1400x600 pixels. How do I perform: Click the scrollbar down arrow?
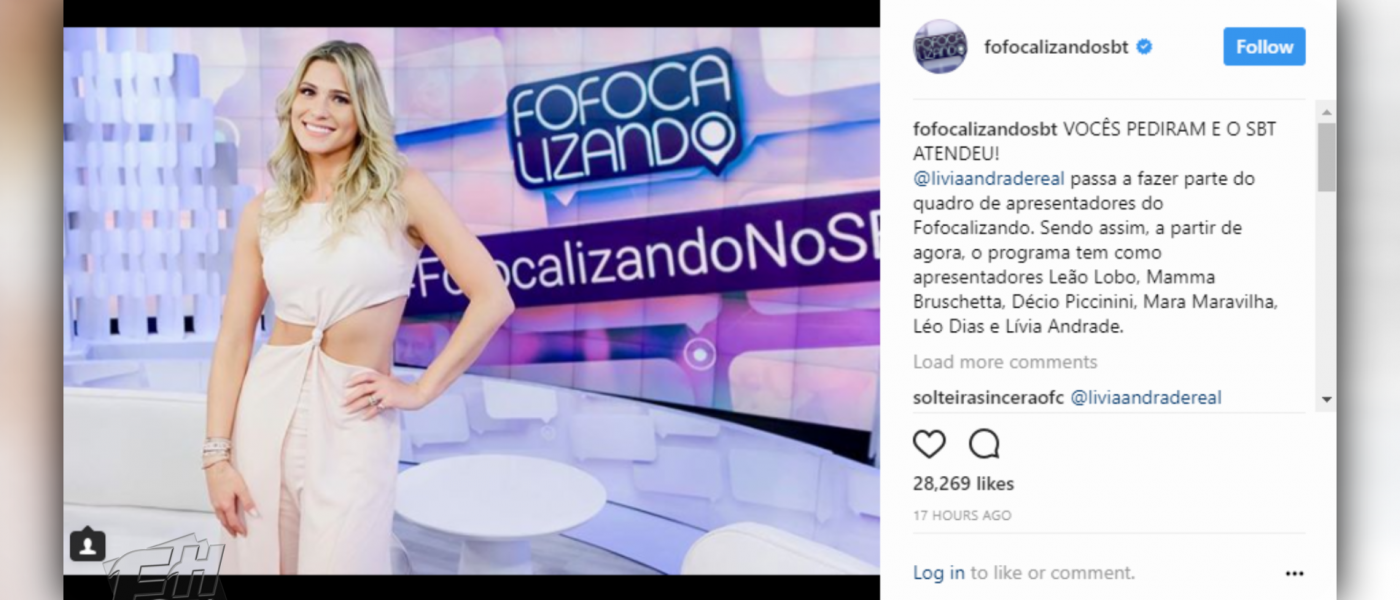1327,399
